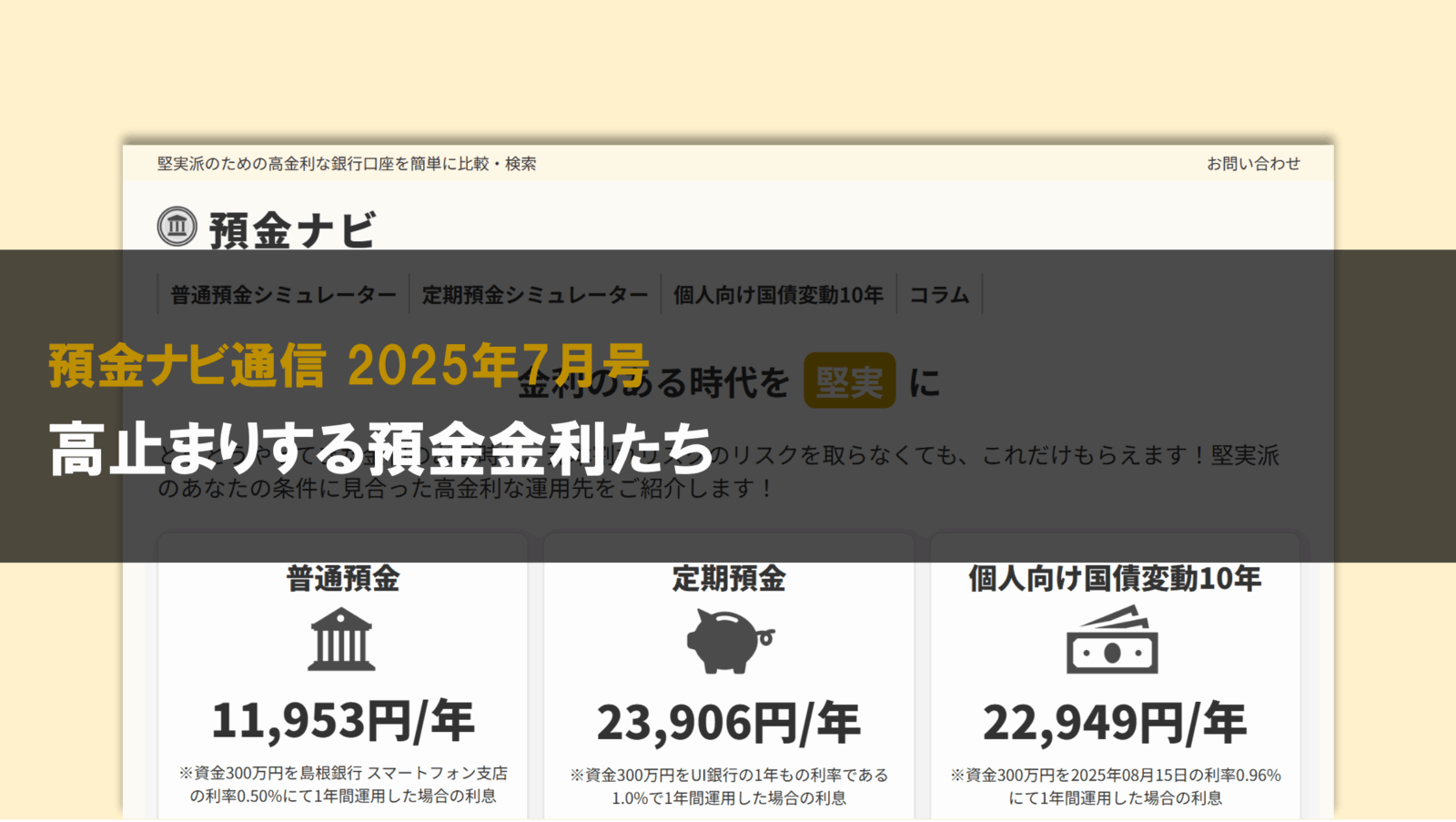
Task: Click the 定期預金 card heading
Action: coord(729,579)
